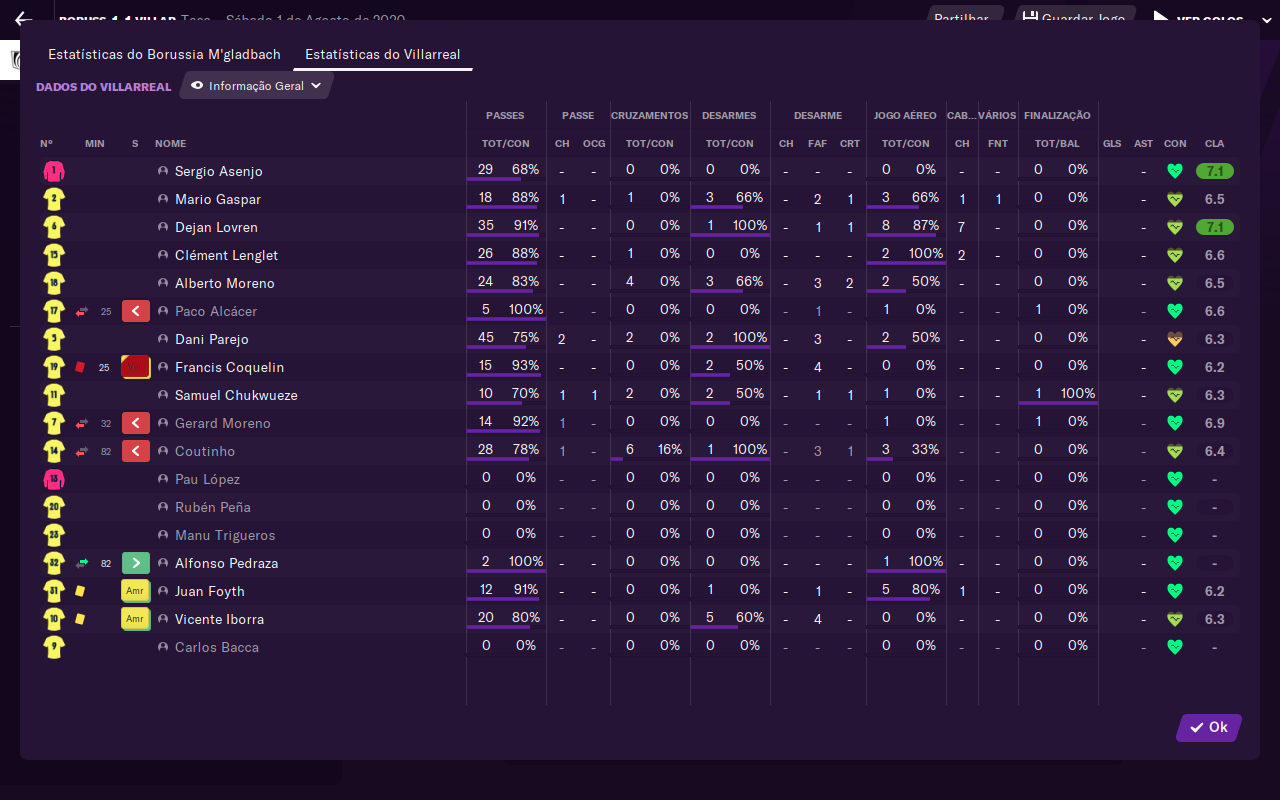Image resolution: width=1280 pixels, height=800 pixels.
Task: Open Coutinho's player name link
Action: [205, 451]
